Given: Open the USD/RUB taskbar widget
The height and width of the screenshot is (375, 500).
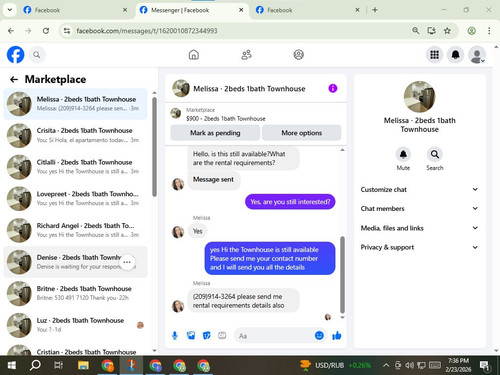Looking at the screenshot, I should pyautogui.click(x=336, y=365).
